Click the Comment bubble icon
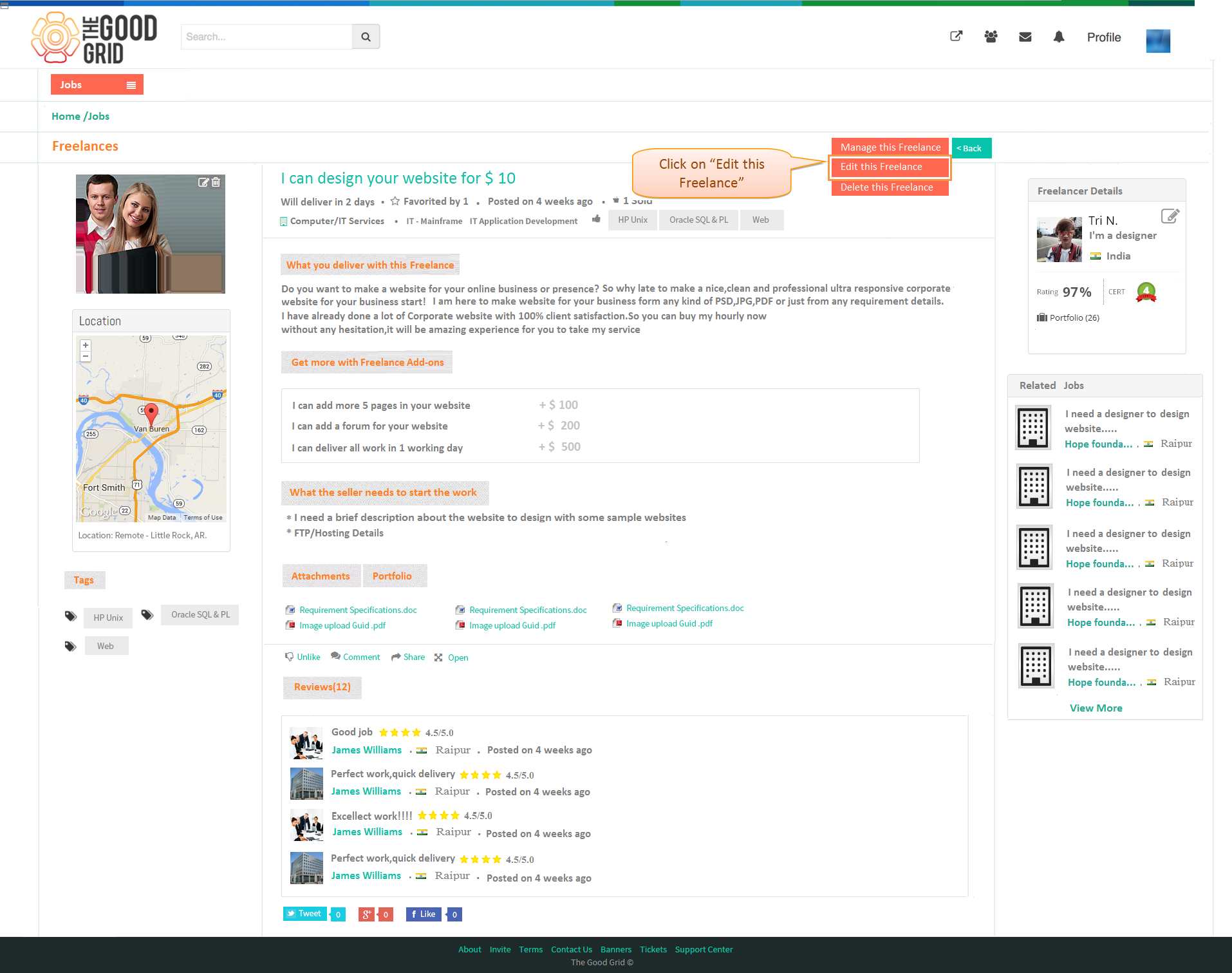This screenshot has width=1232, height=973. coord(335,656)
